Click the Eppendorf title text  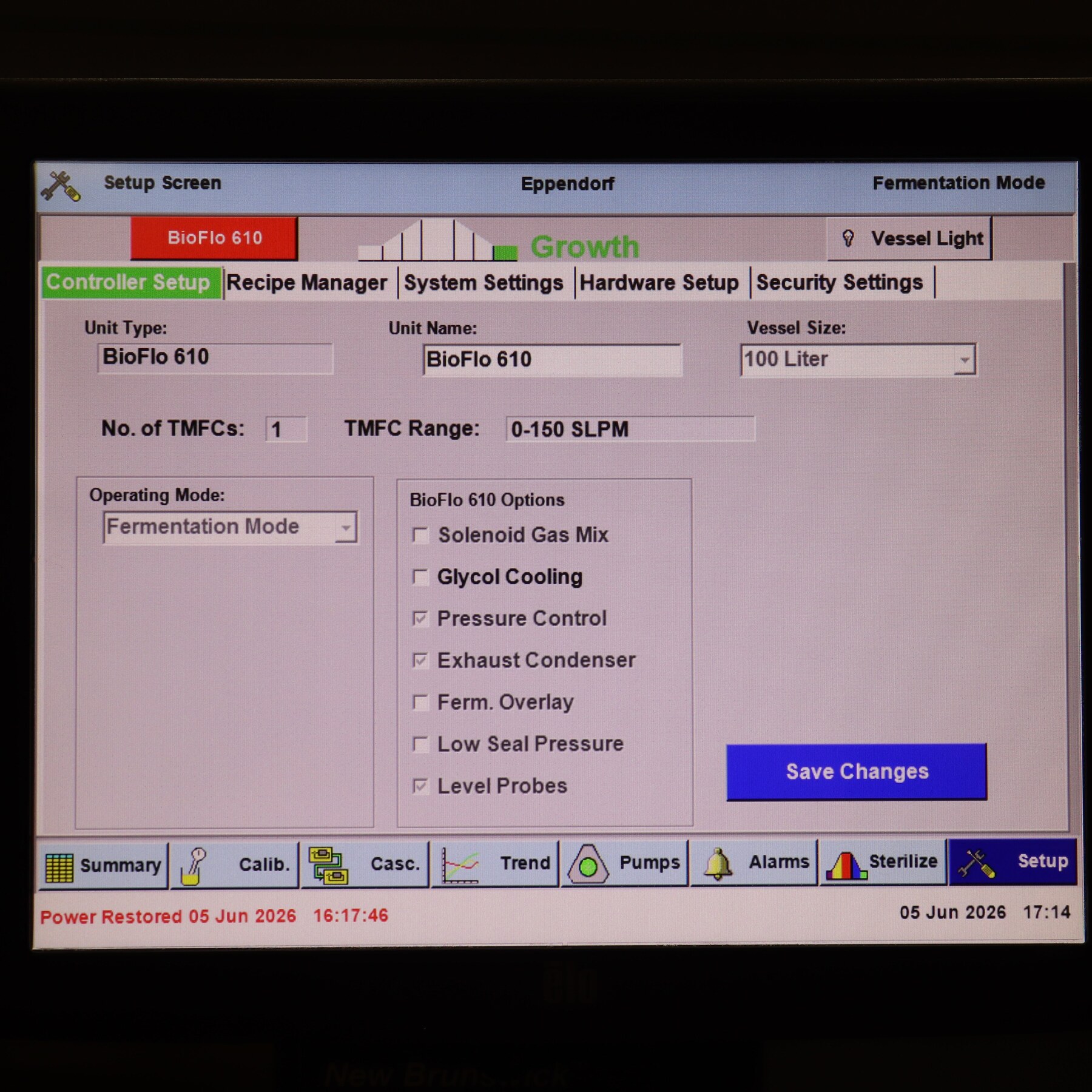point(567,184)
